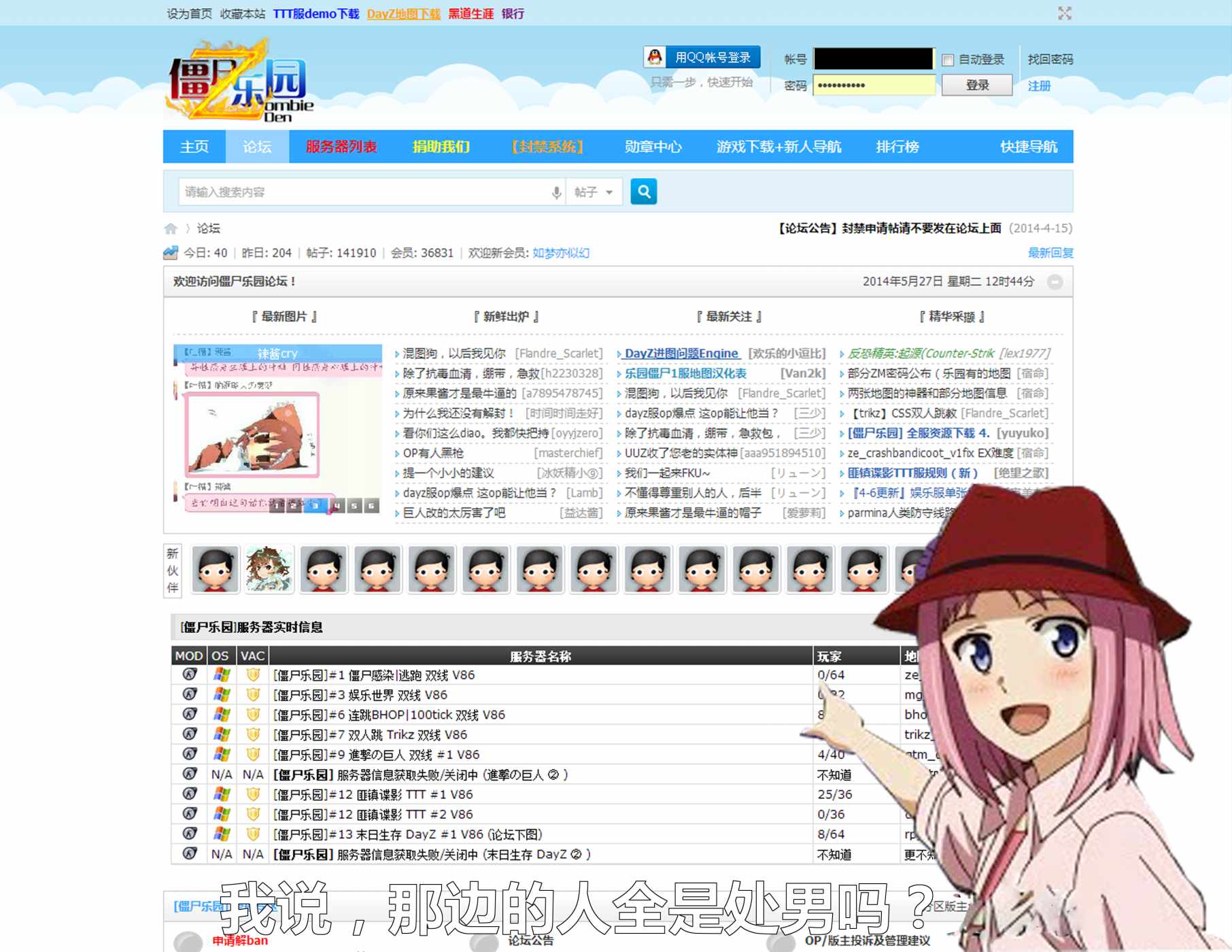Open the 快捷导航 quick navigation menu
This screenshot has height=952, width=1232.
pos(1028,147)
